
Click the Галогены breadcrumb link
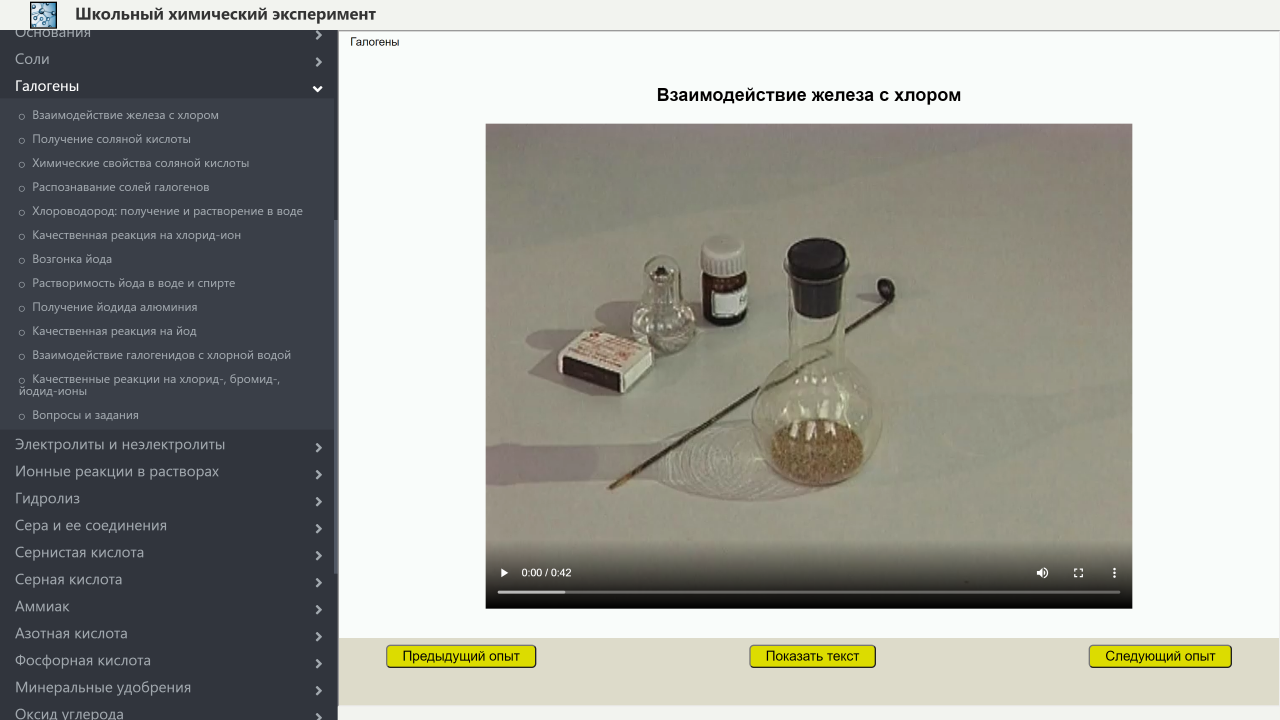click(375, 42)
